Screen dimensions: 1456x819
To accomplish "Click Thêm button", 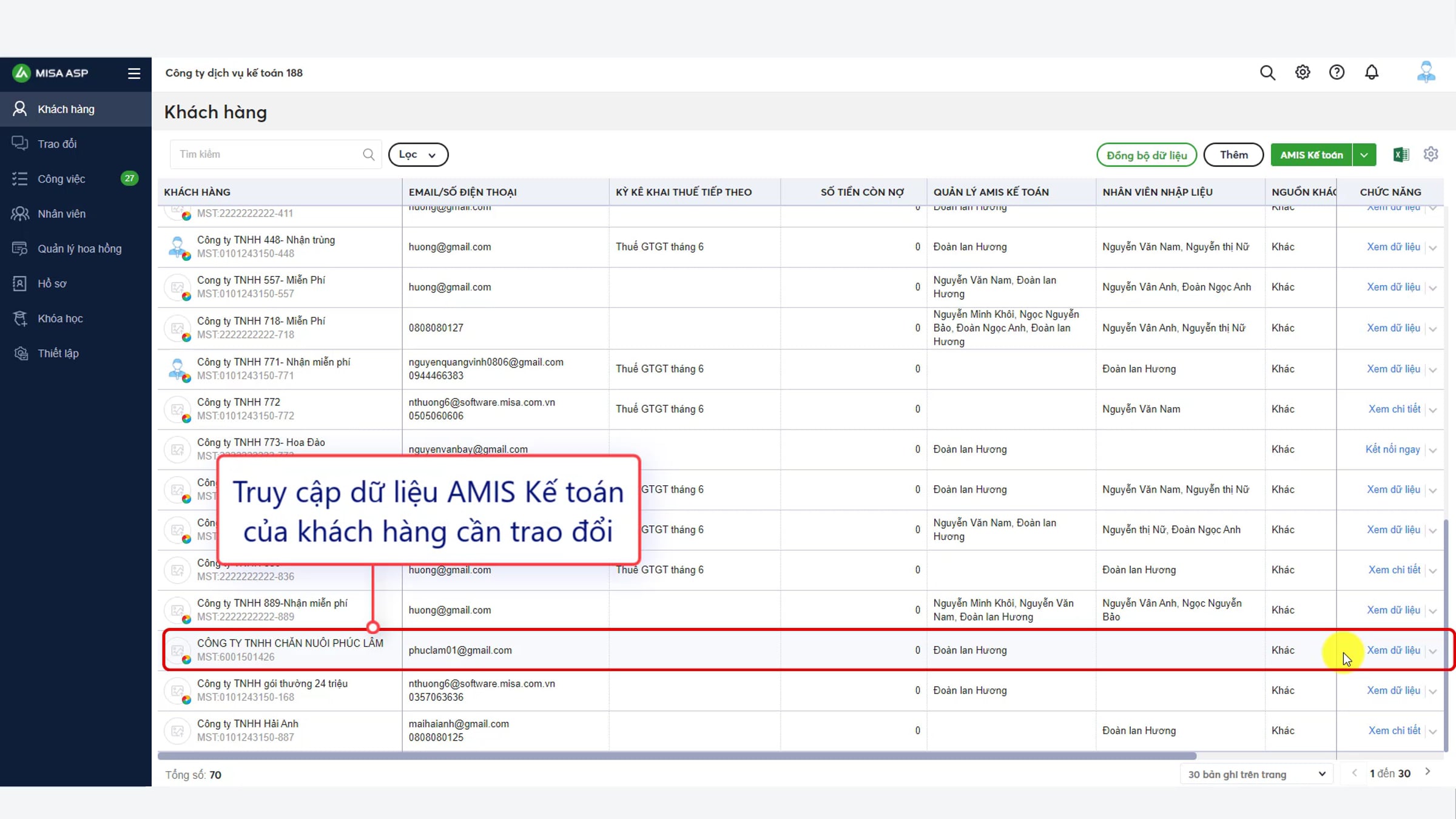I will tap(1233, 155).
